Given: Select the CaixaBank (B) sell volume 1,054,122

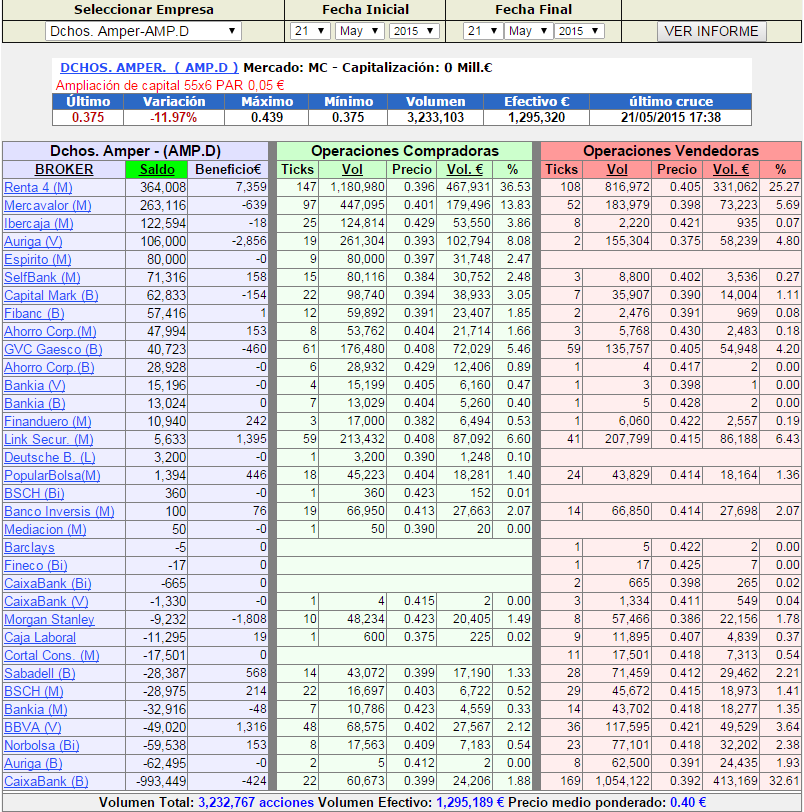Looking at the screenshot, I should 622,781.
